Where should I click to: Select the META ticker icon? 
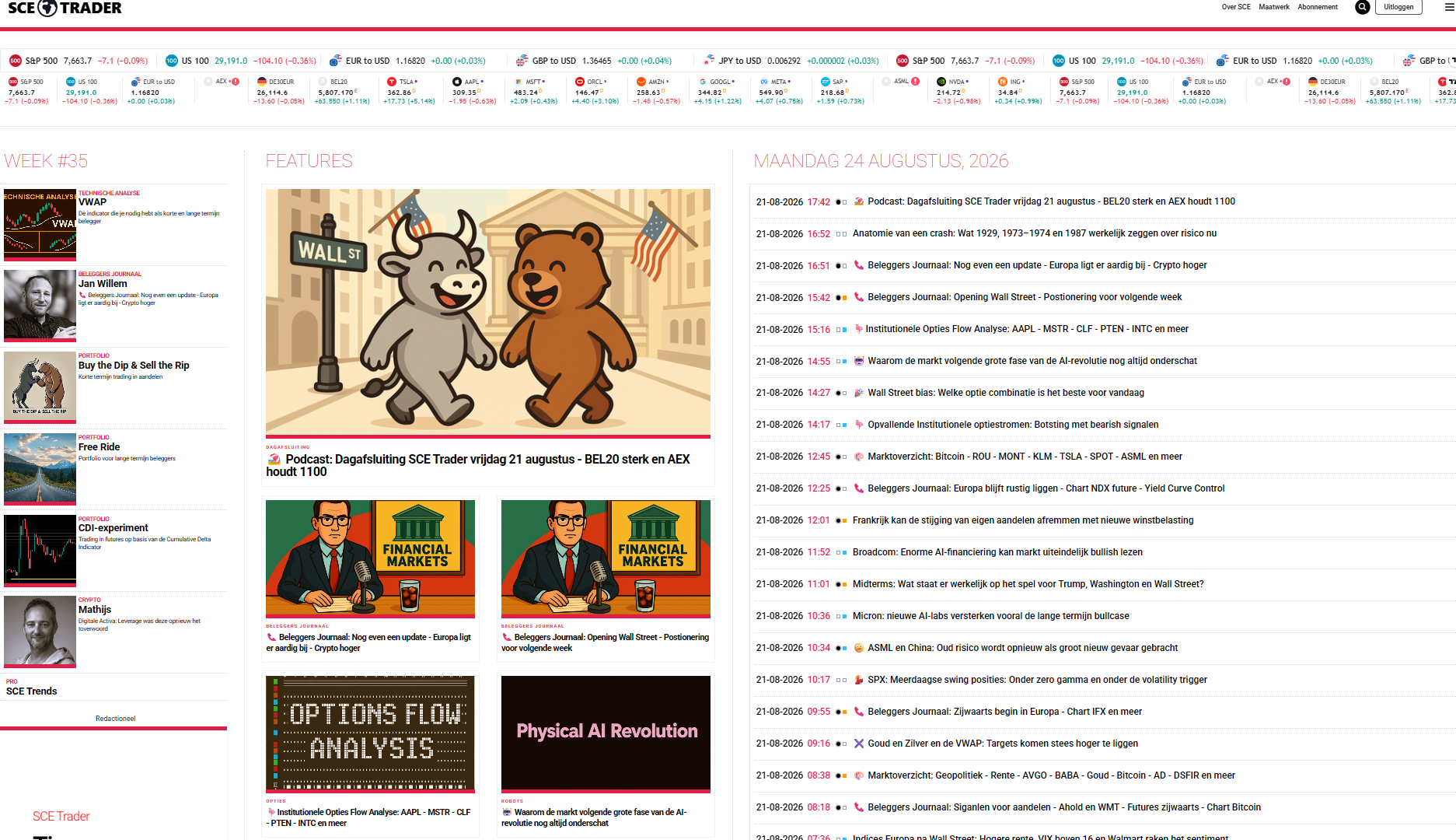(x=764, y=82)
